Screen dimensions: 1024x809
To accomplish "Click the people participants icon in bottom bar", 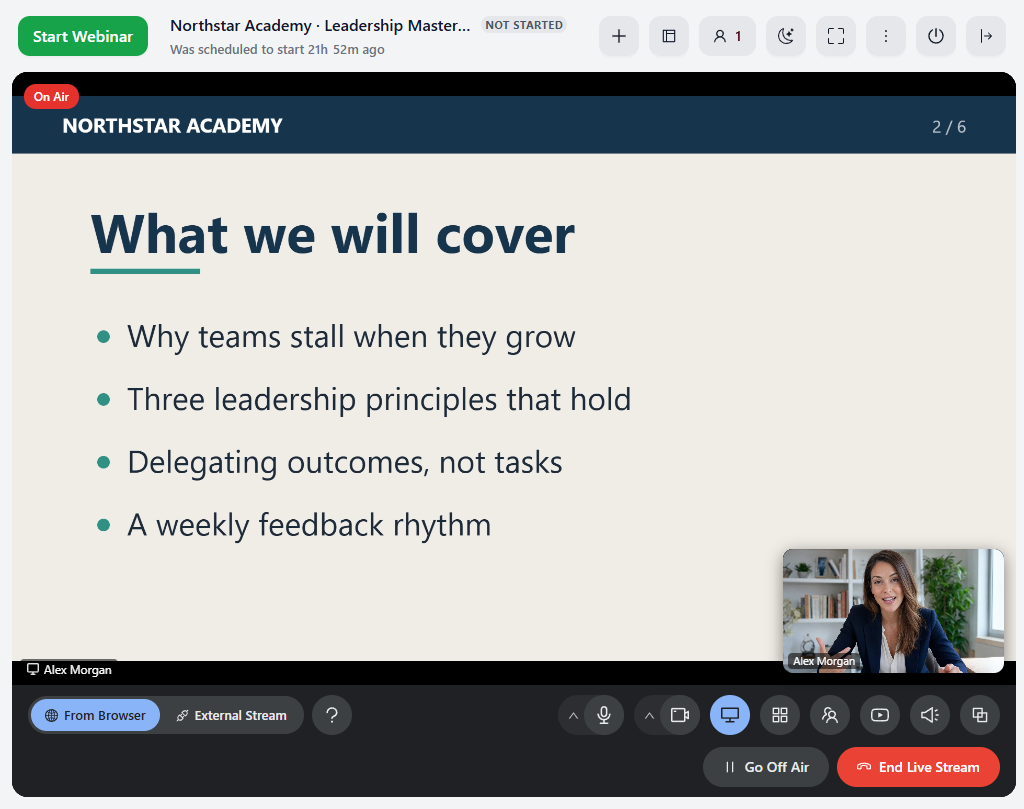I will (x=830, y=715).
